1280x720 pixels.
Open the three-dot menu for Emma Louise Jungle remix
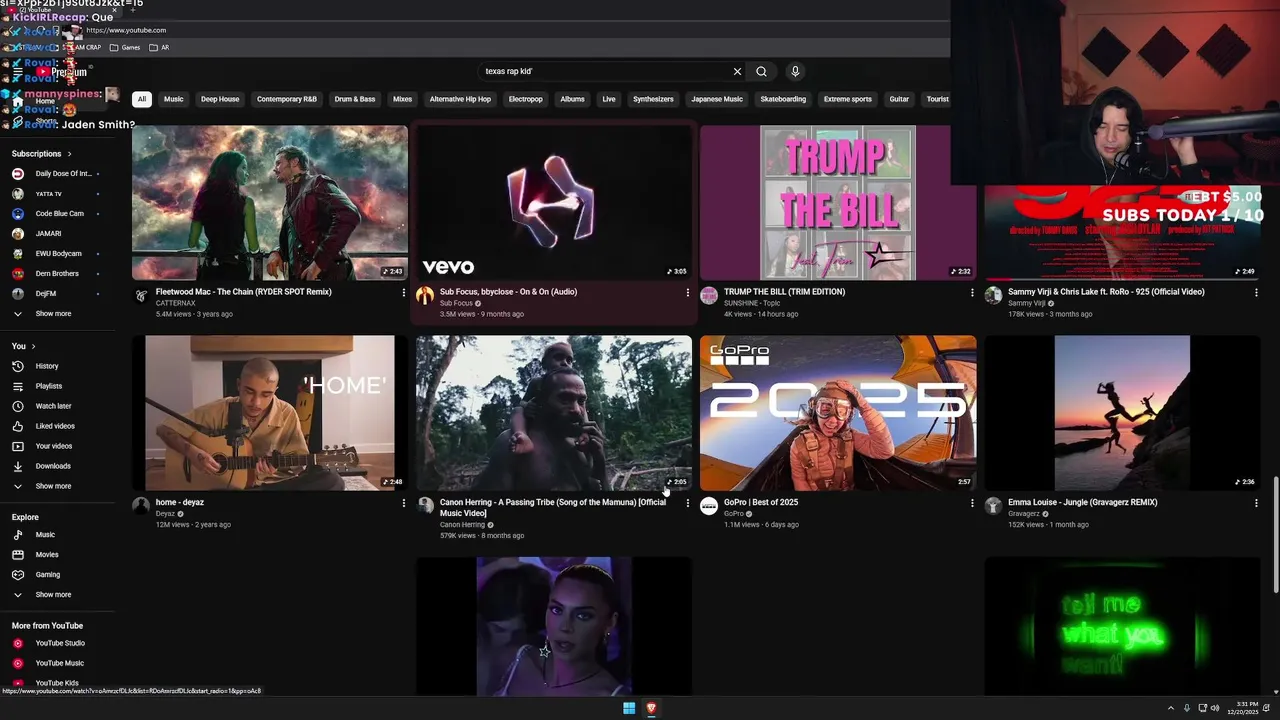coord(1256,503)
